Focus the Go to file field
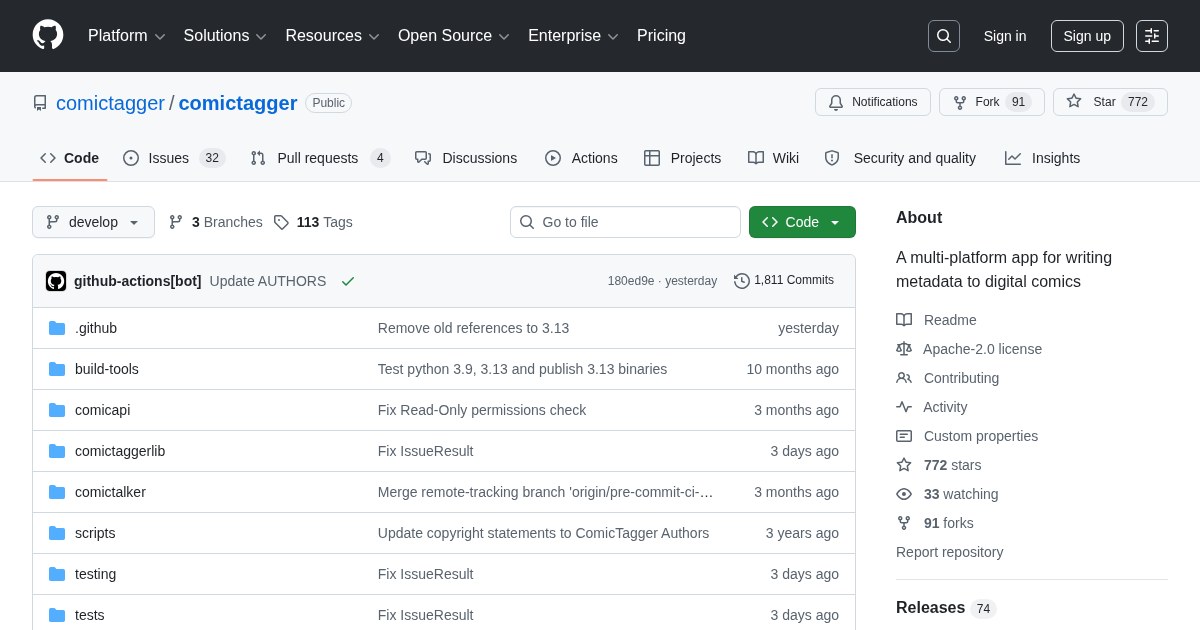Viewport: 1200px width, 630px height. click(625, 222)
